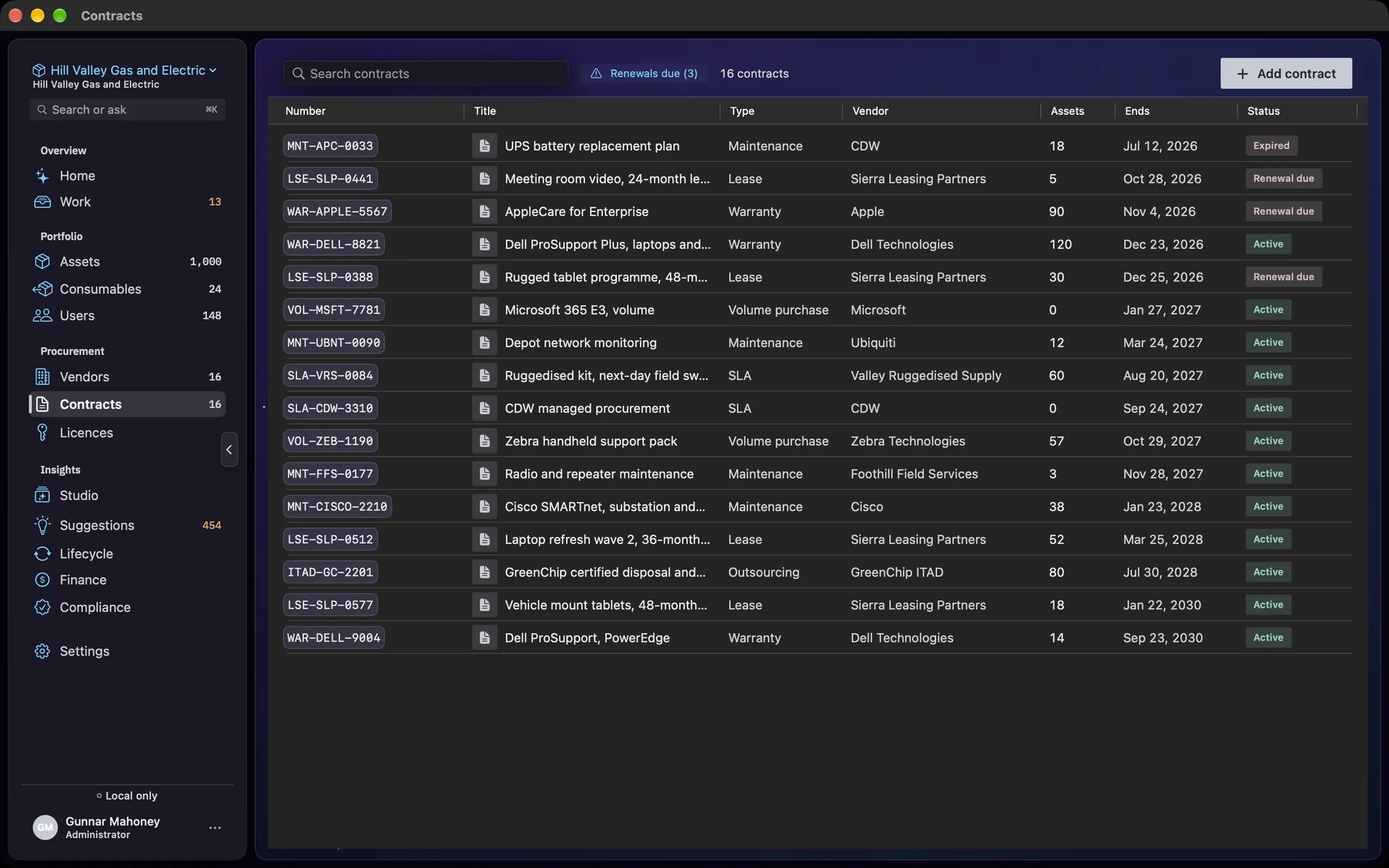
Task: Click the Foothill Field Services vendor cell
Action: (914, 474)
